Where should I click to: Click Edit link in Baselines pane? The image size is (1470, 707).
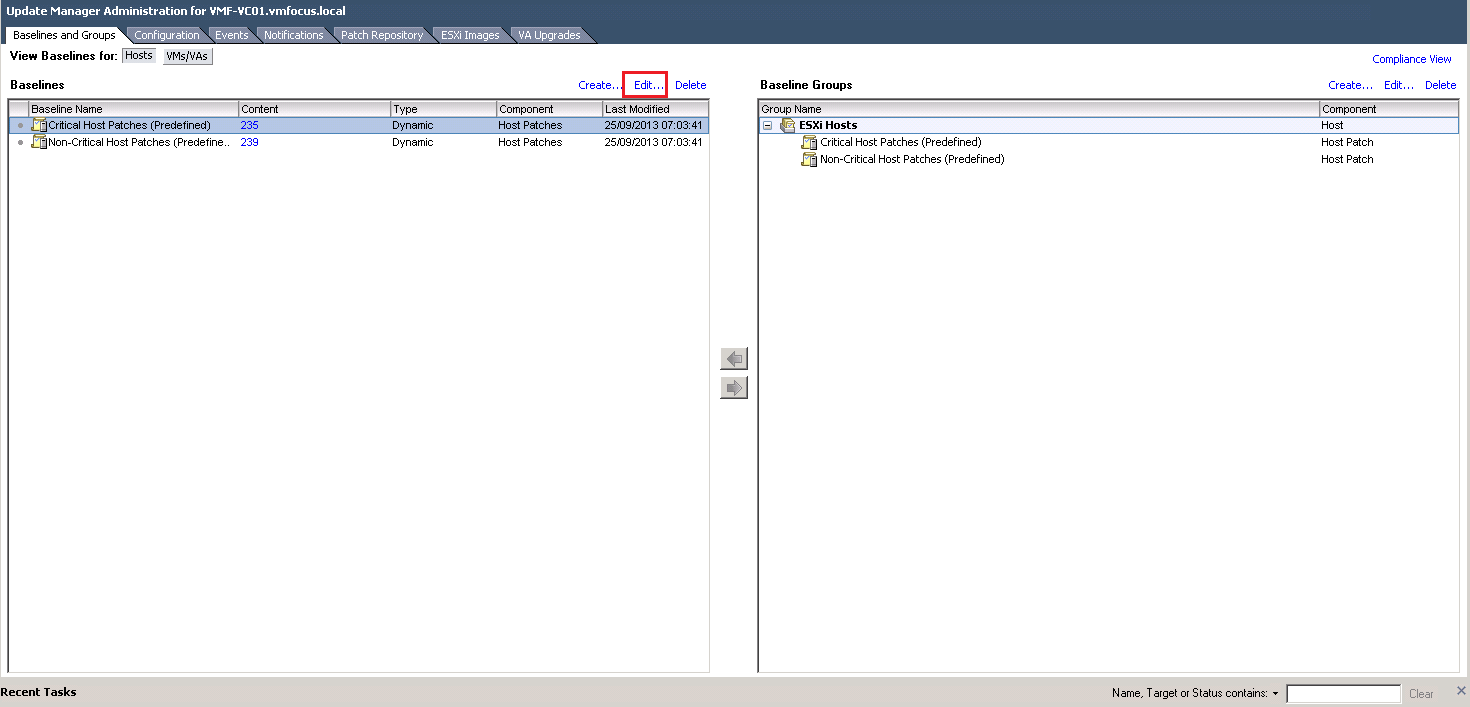click(x=648, y=85)
